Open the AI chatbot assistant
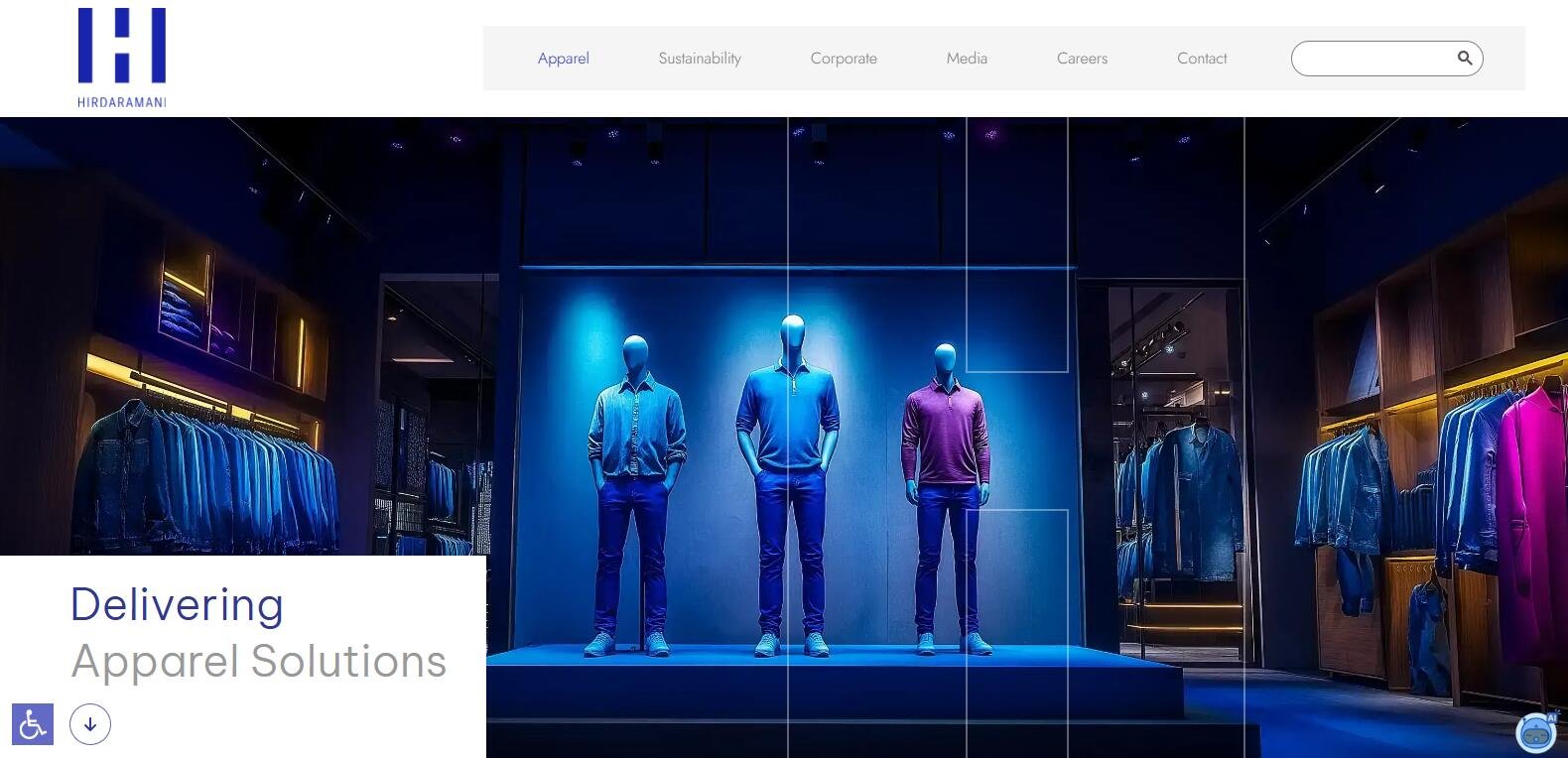This screenshot has height=758, width=1568. [x=1535, y=733]
